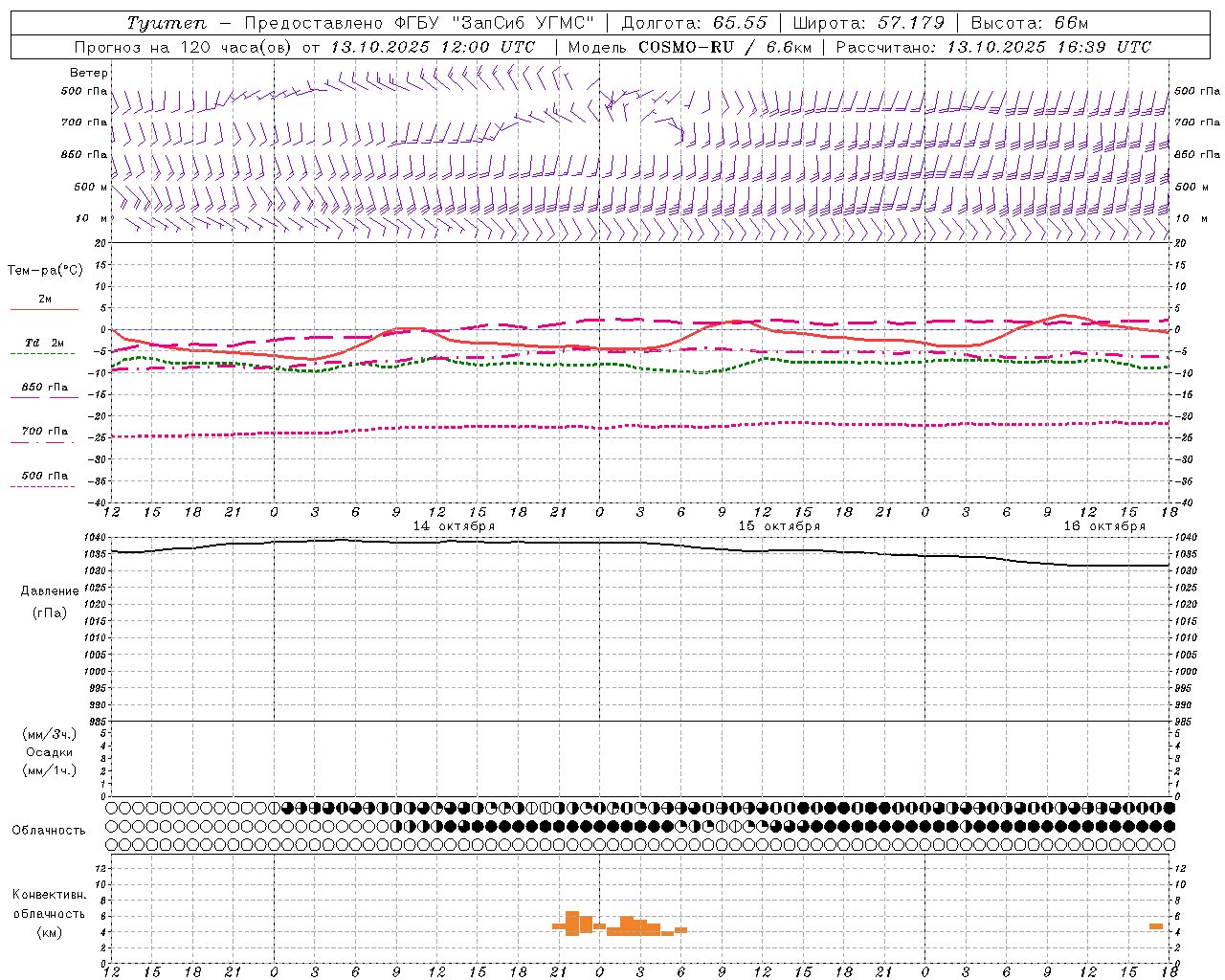The width and height of the screenshot is (1225, 980).
Task: Click the 1040 tick on the left pressure axis
Action: pyautogui.click(x=97, y=538)
